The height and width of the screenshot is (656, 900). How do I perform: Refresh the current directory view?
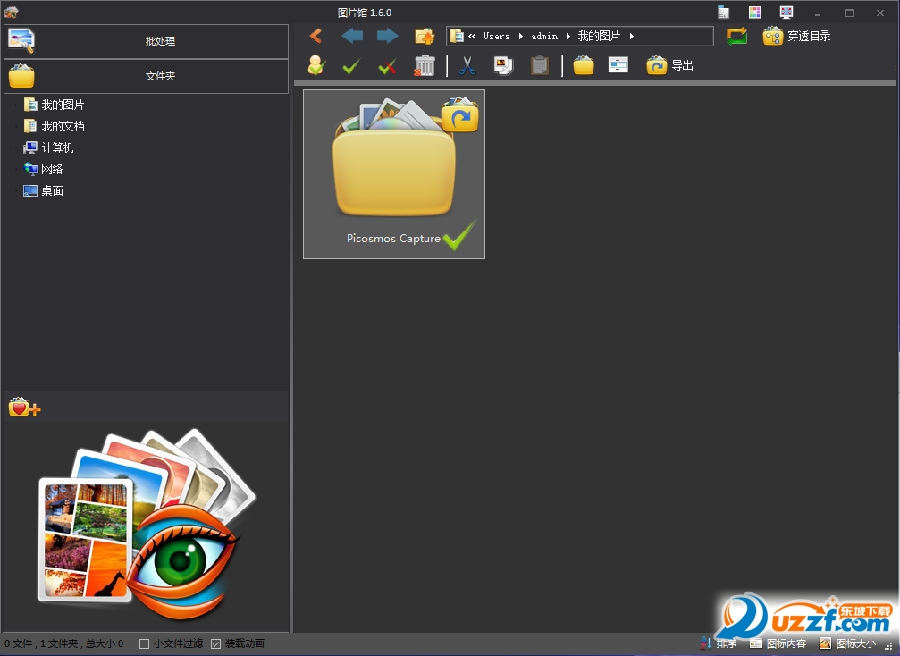point(737,36)
